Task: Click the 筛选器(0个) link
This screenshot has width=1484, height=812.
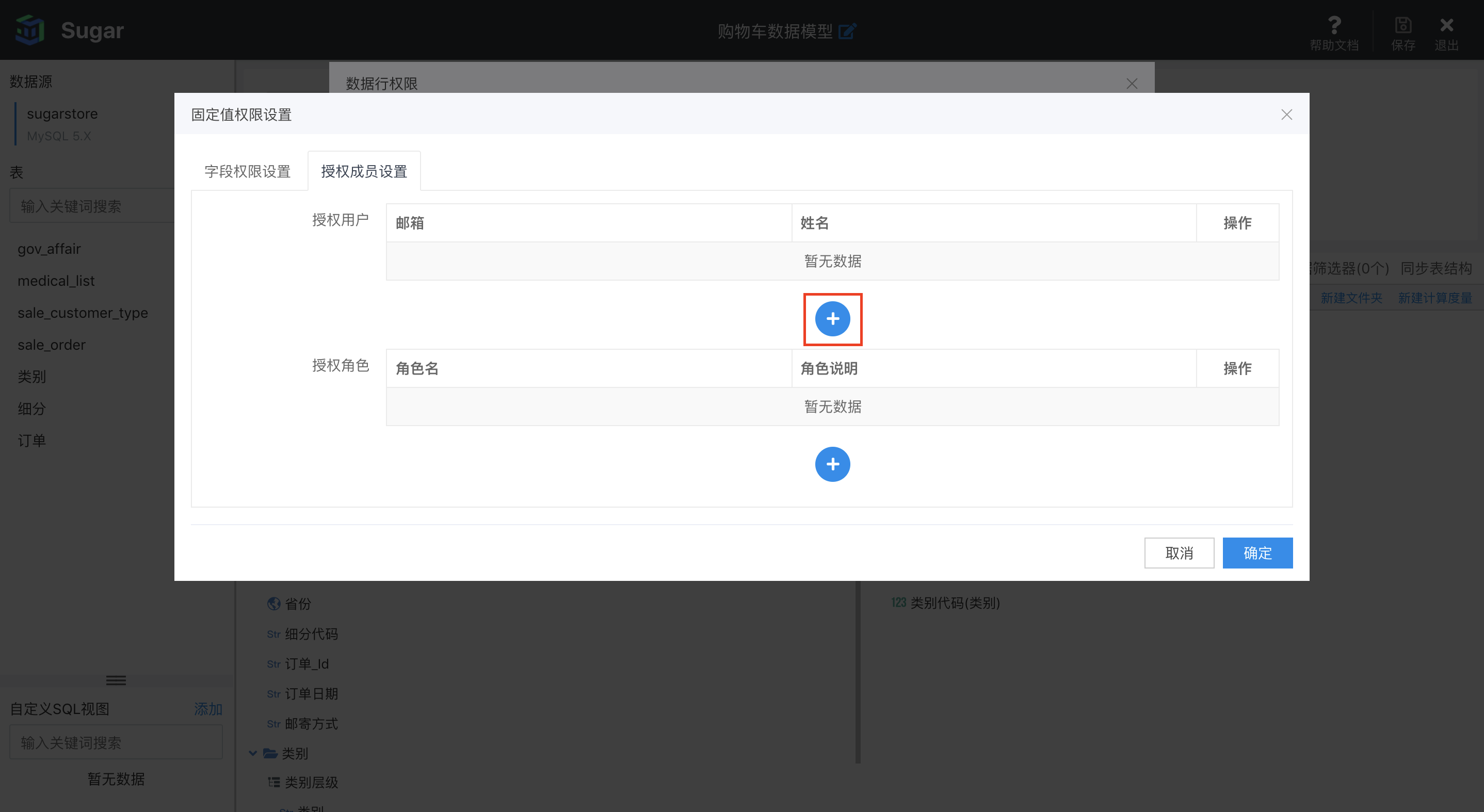Action: (1350, 268)
